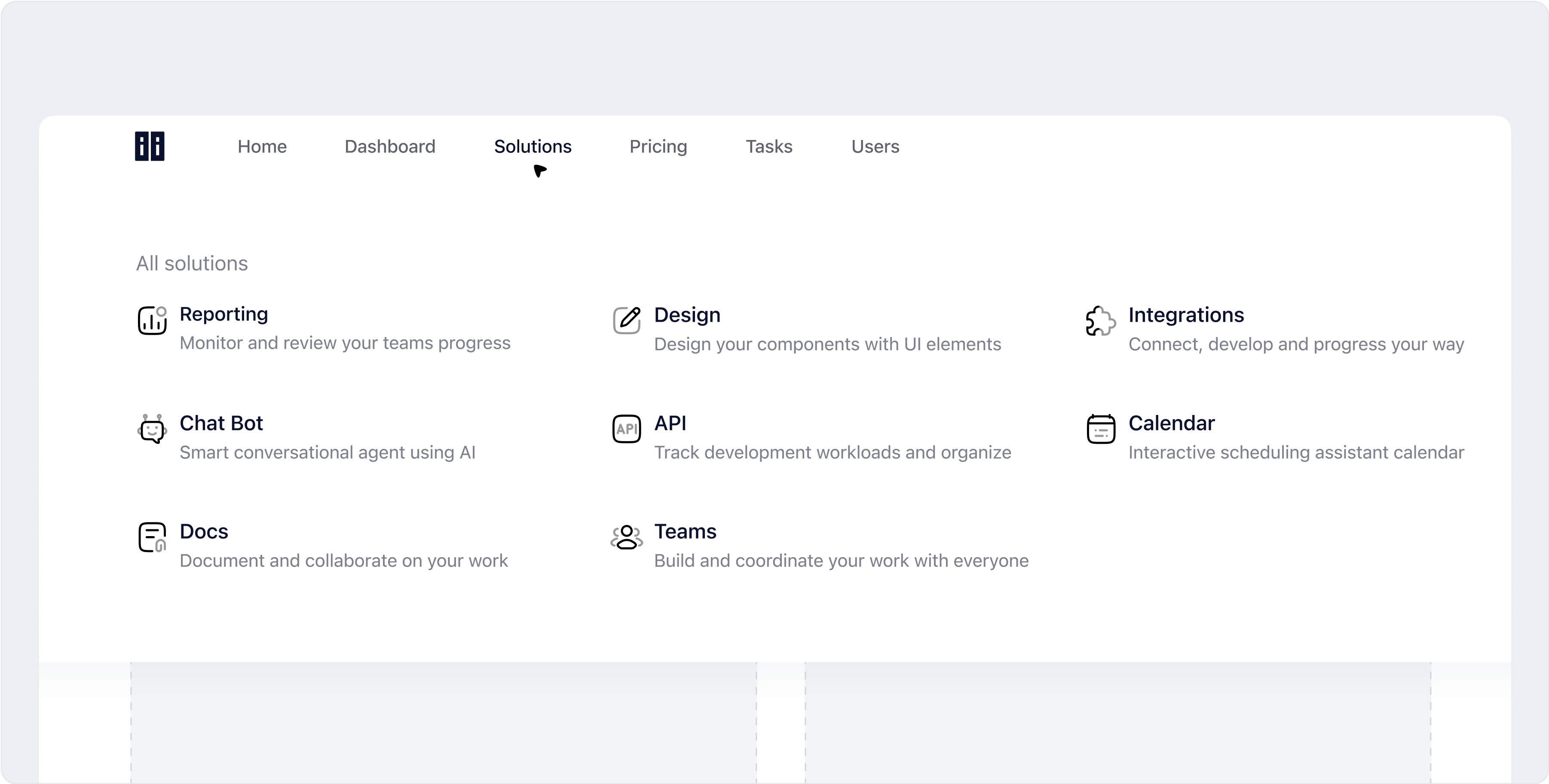Click the Teams people icon
The height and width of the screenshot is (784, 1549).
627,537
